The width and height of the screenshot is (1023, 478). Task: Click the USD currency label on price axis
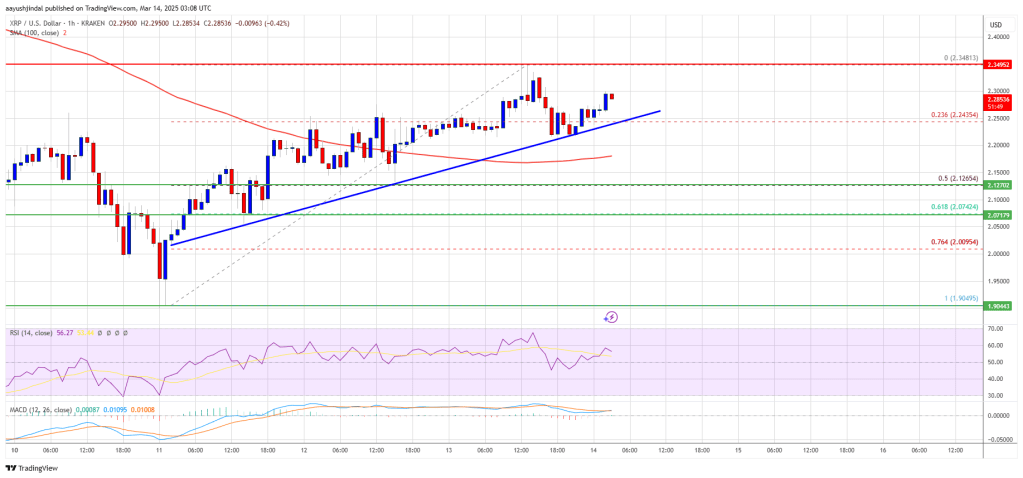tap(995, 24)
